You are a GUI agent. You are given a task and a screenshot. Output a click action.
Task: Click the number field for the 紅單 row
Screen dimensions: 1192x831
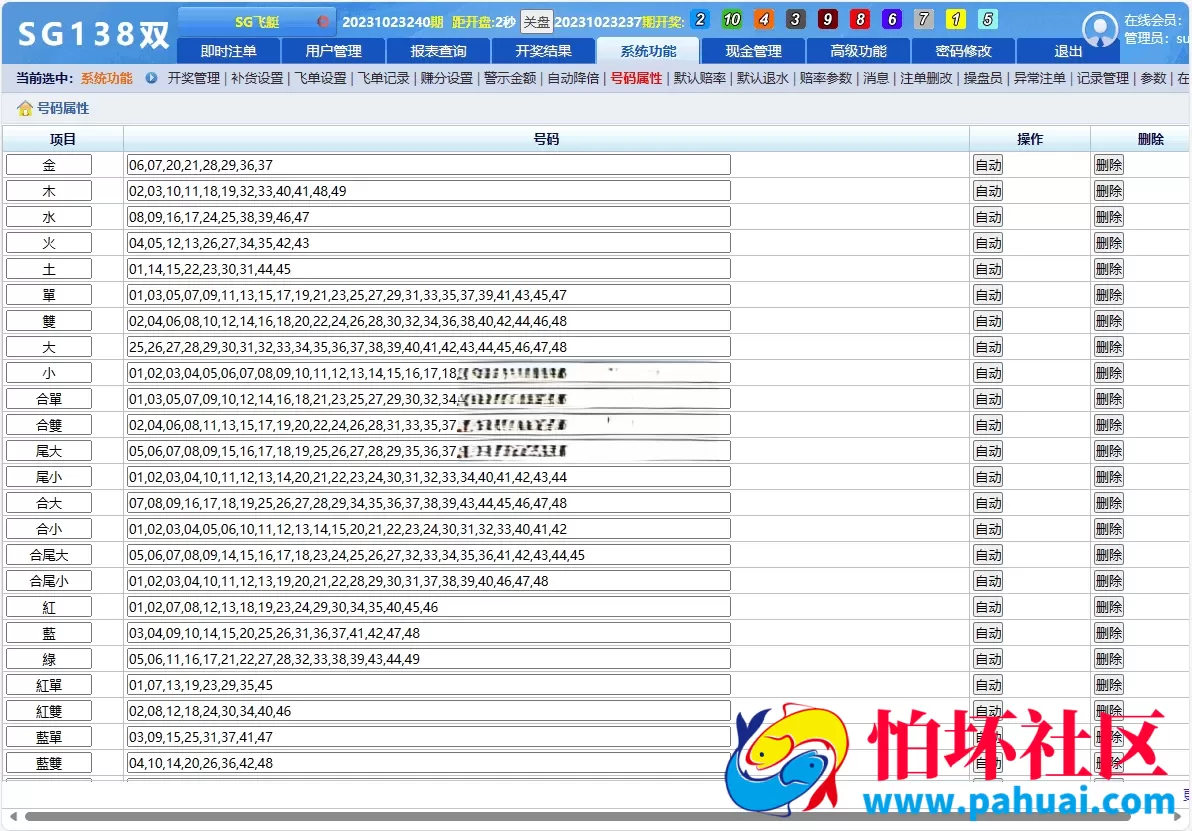pos(428,684)
